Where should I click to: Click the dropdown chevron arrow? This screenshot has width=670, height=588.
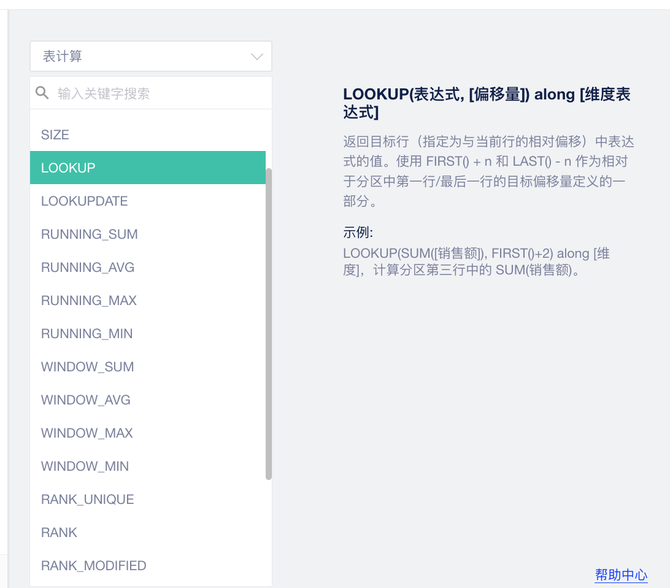[x=257, y=57]
